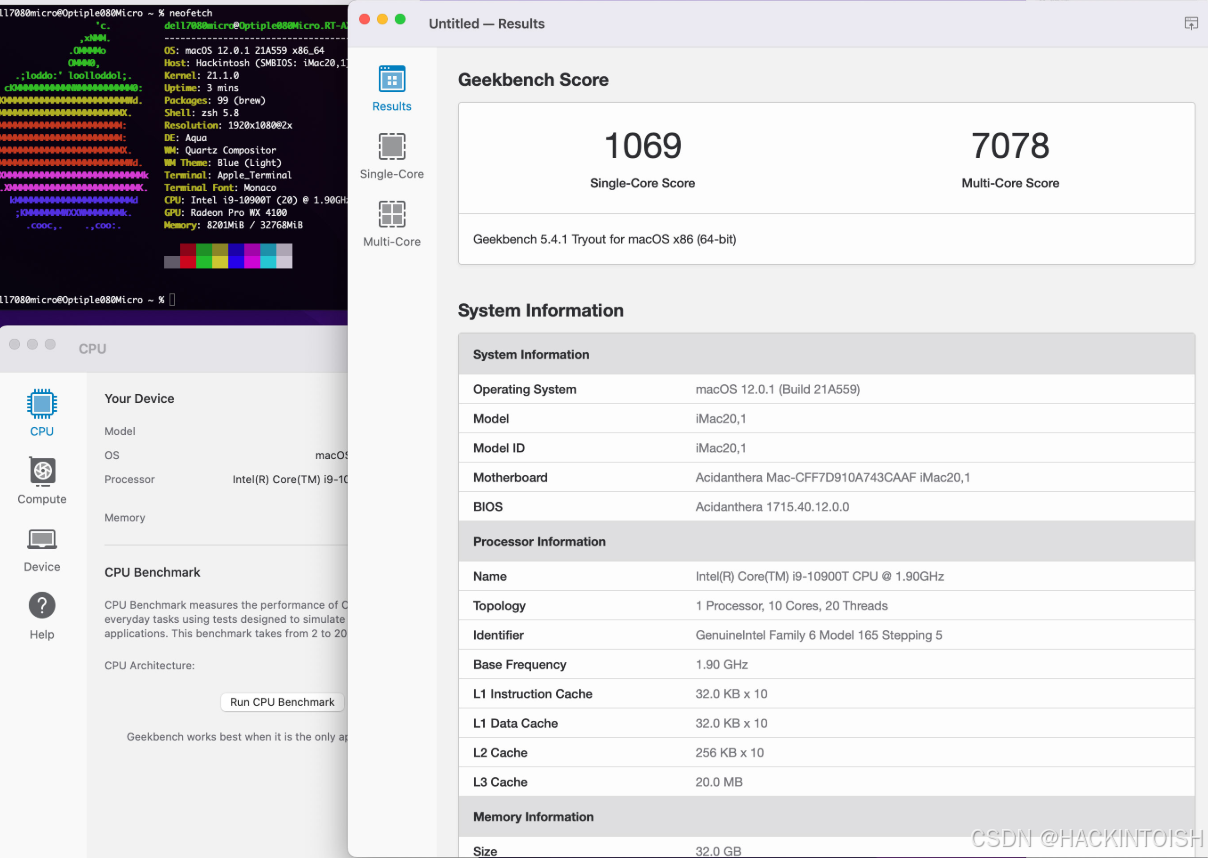Select the Geekbench 5.4.1 Tryout version text
The width and height of the screenshot is (1208, 858).
[604, 240]
